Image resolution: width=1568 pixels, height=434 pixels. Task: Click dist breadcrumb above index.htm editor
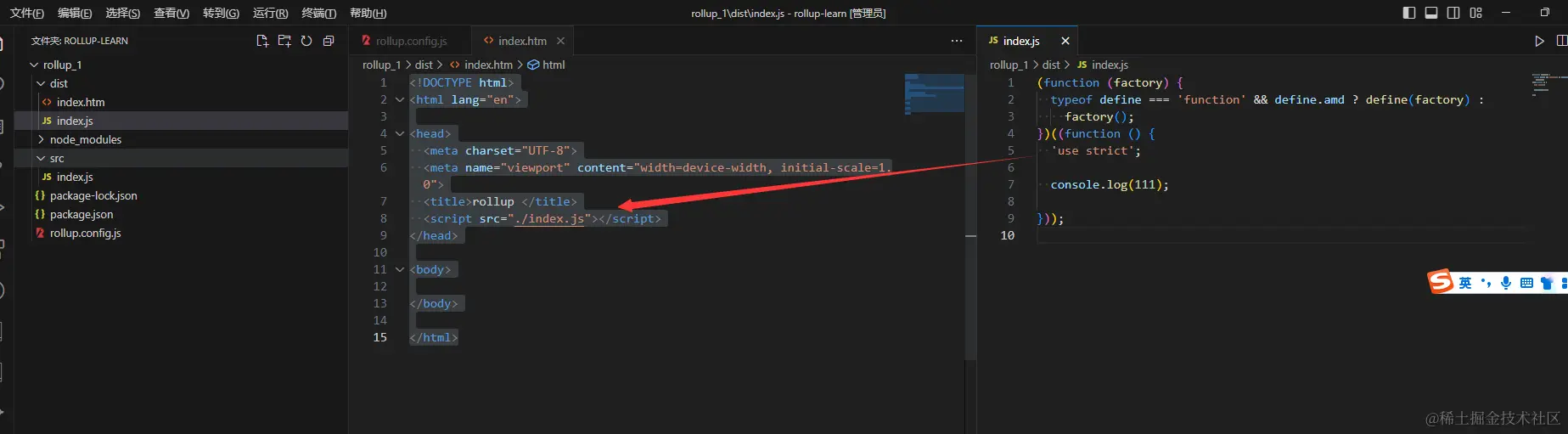(424, 65)
